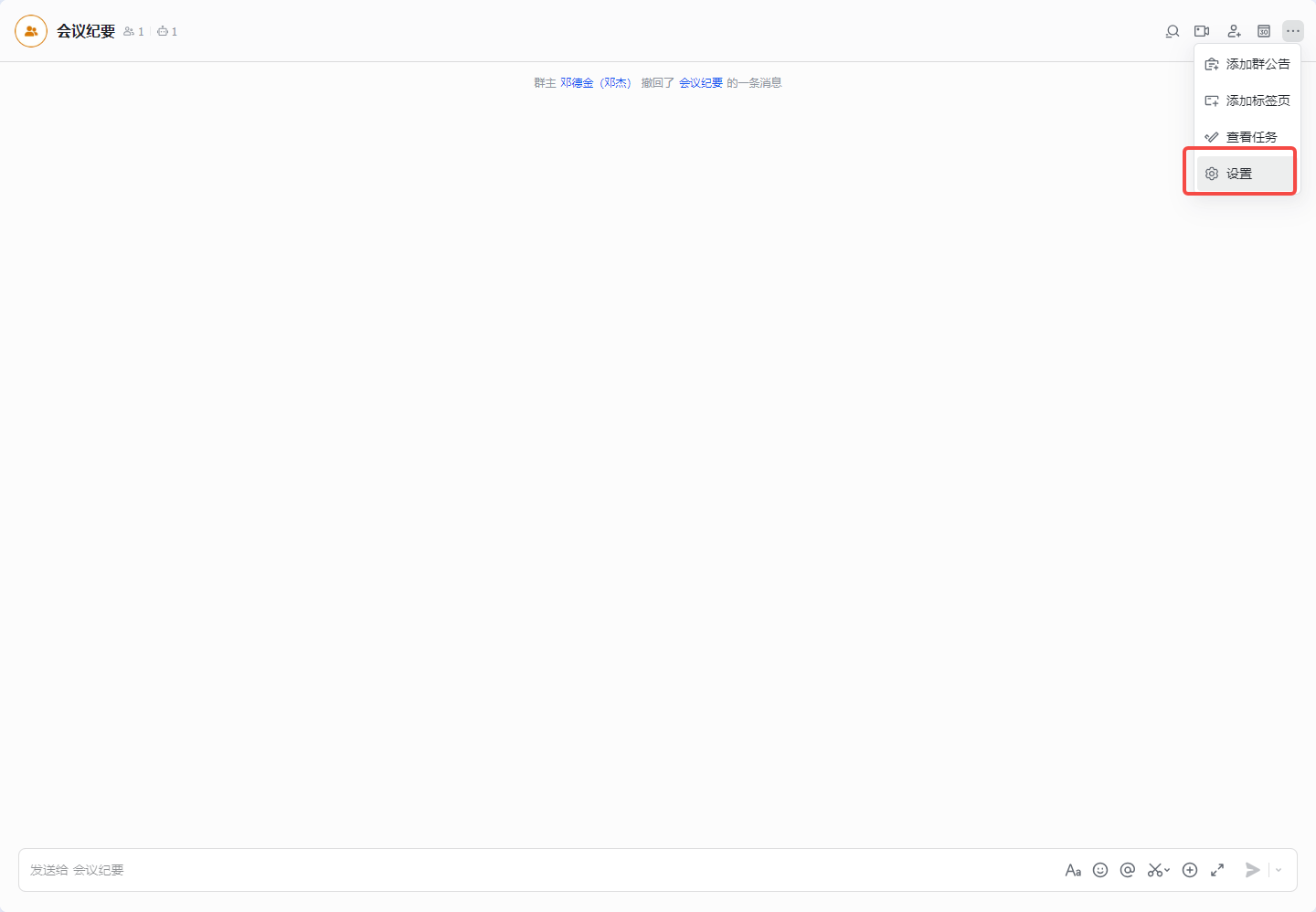Screen dimensions: 1316x912
Task: Open 查看任务 from the menu
Action: click(1247, 137)
